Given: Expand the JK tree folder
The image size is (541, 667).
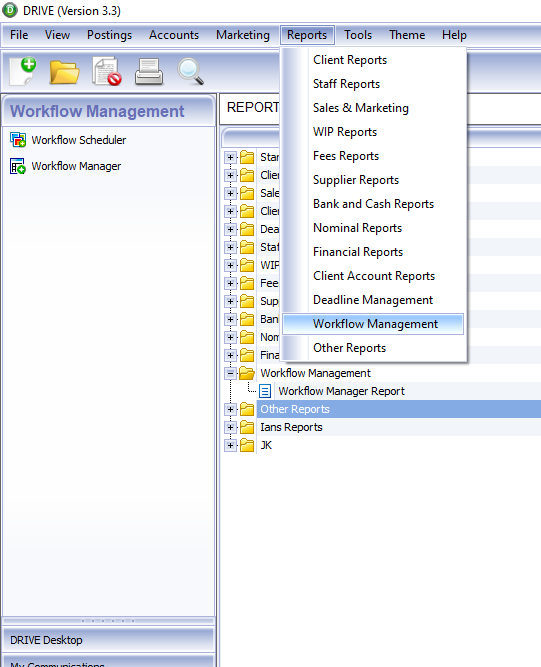Looking at the screenshot, I should pyautogui.click(x=231, y=445).
